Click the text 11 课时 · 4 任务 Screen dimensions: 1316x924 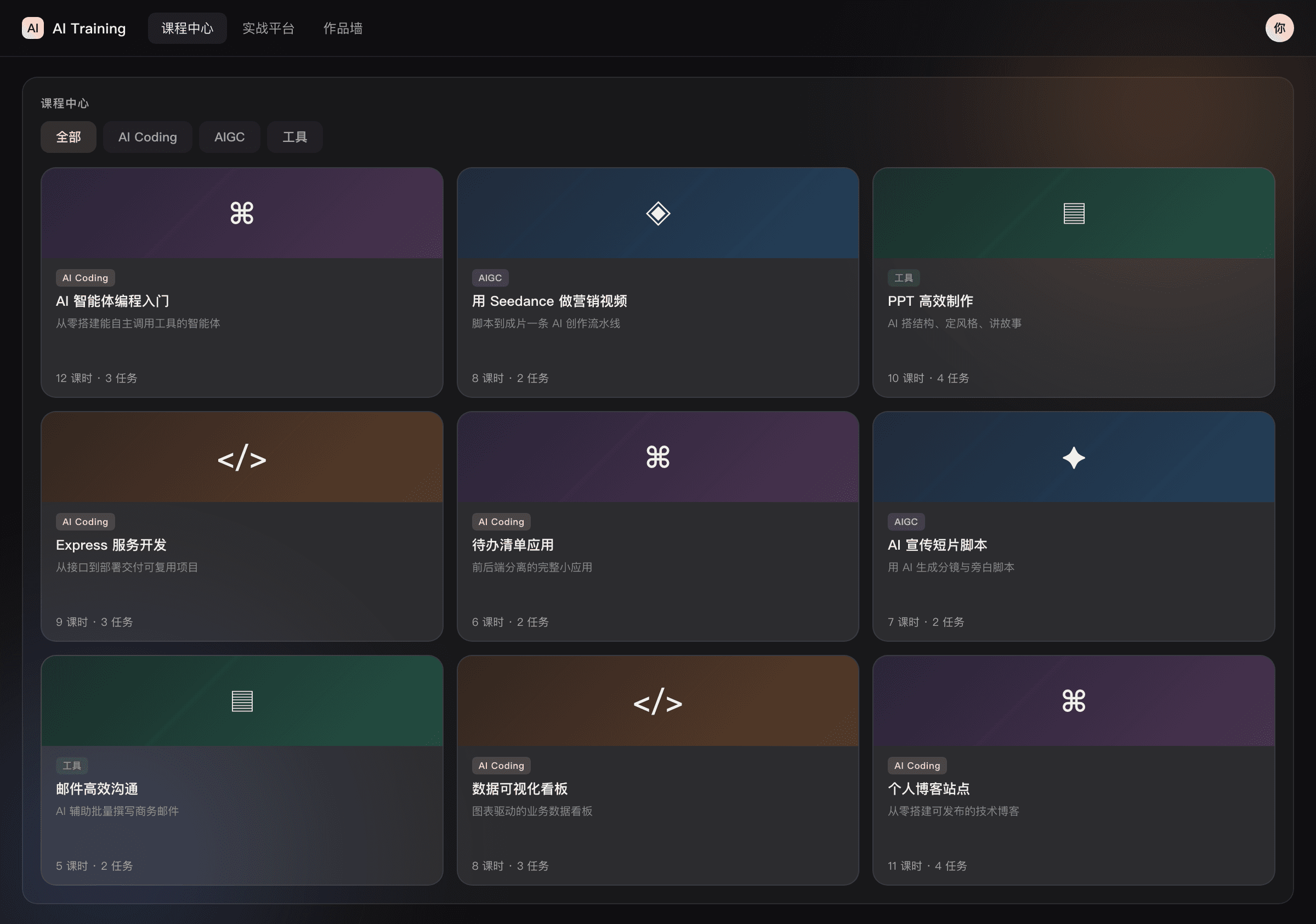point(927,866)
